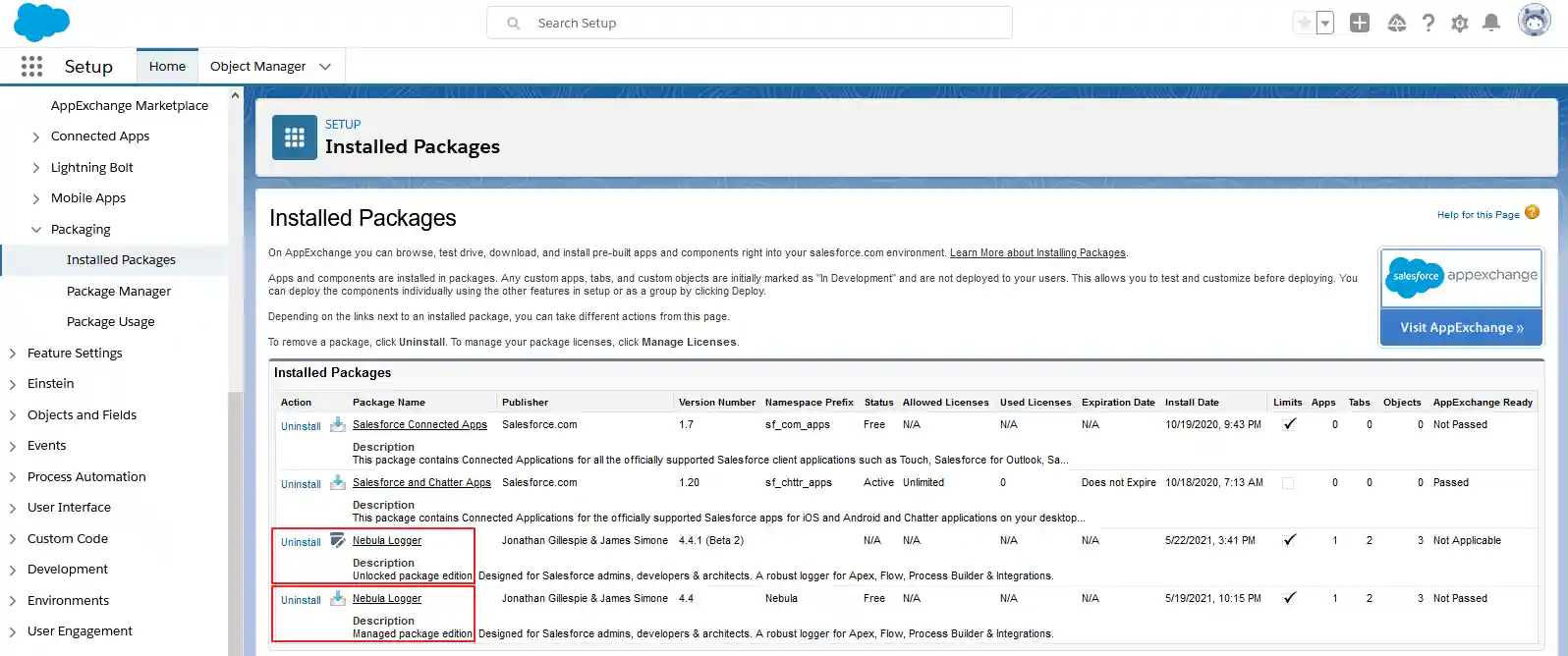Open the user avatar profile menu
This screenshot has width=1568, height=656.
1534,21
